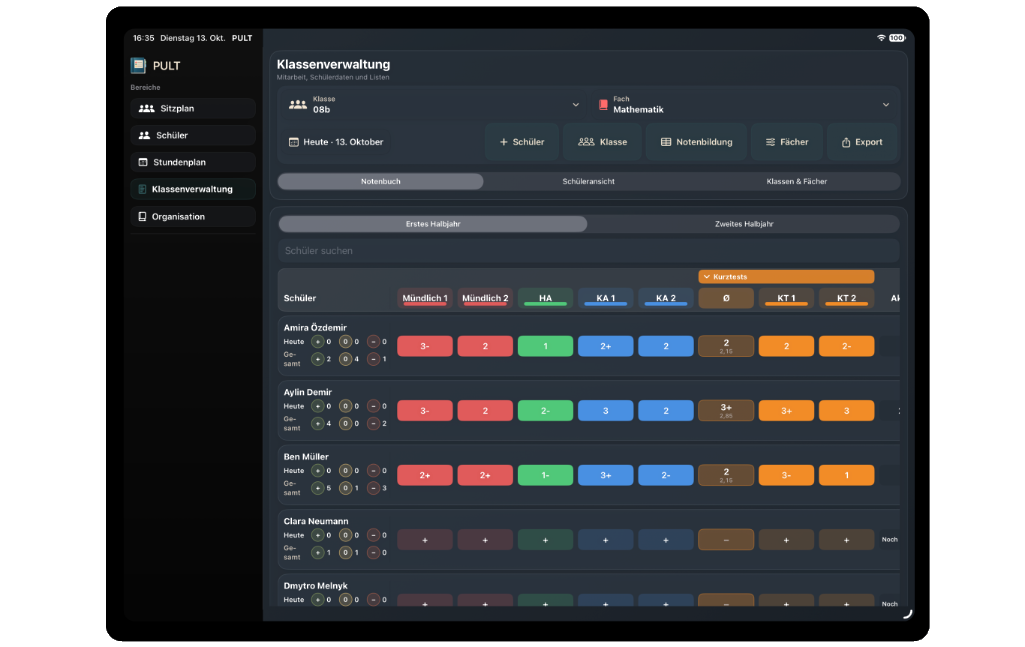1025x647 pixels.
Task: Select the Erstes Halbjahr tab
Action: 433,224
